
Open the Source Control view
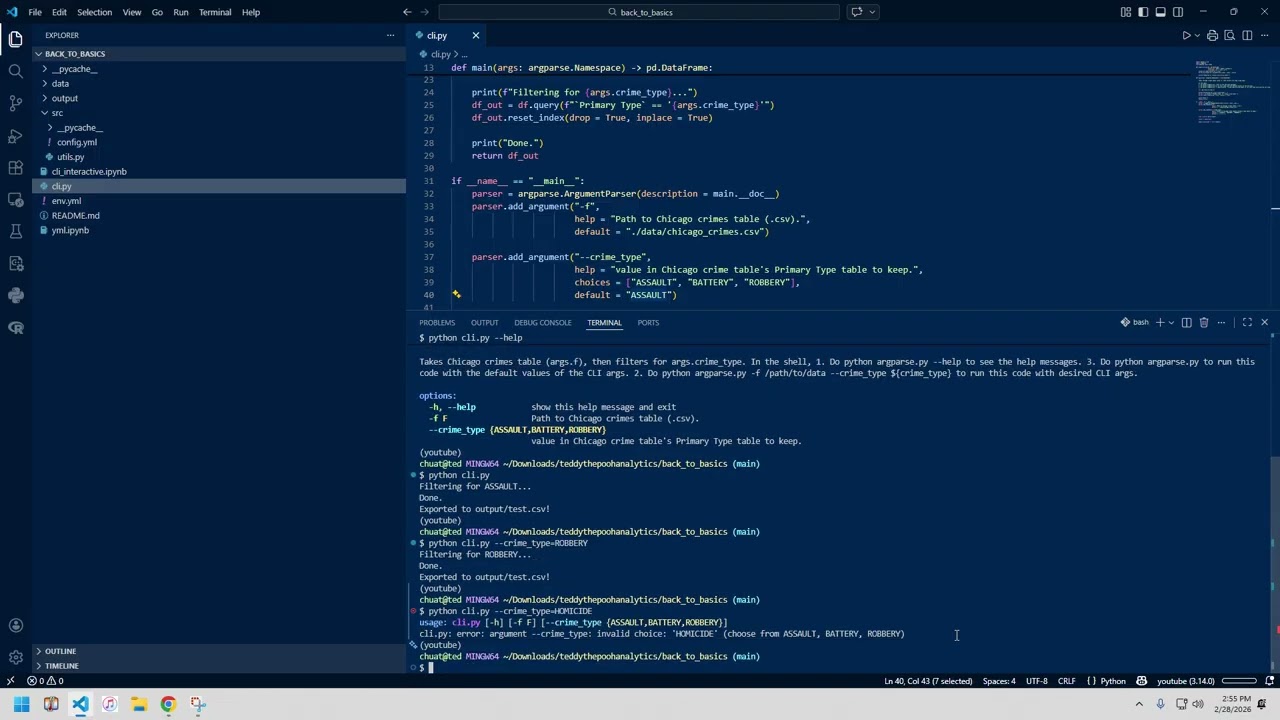(15, 103)
